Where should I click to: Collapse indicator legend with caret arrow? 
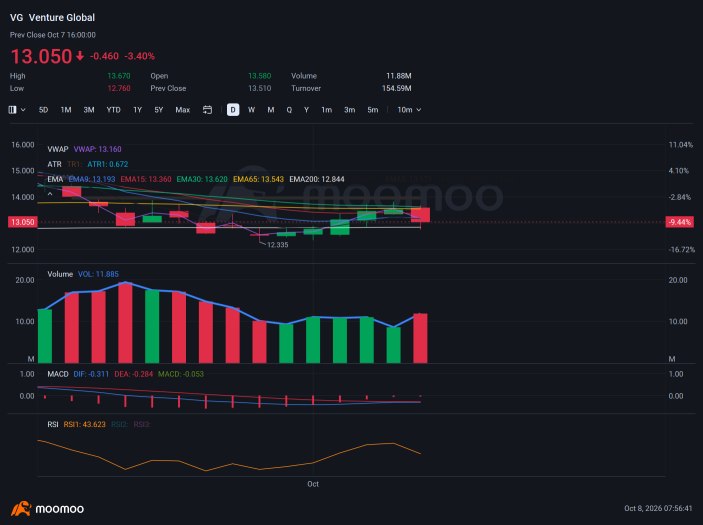[x=50, y=194]
